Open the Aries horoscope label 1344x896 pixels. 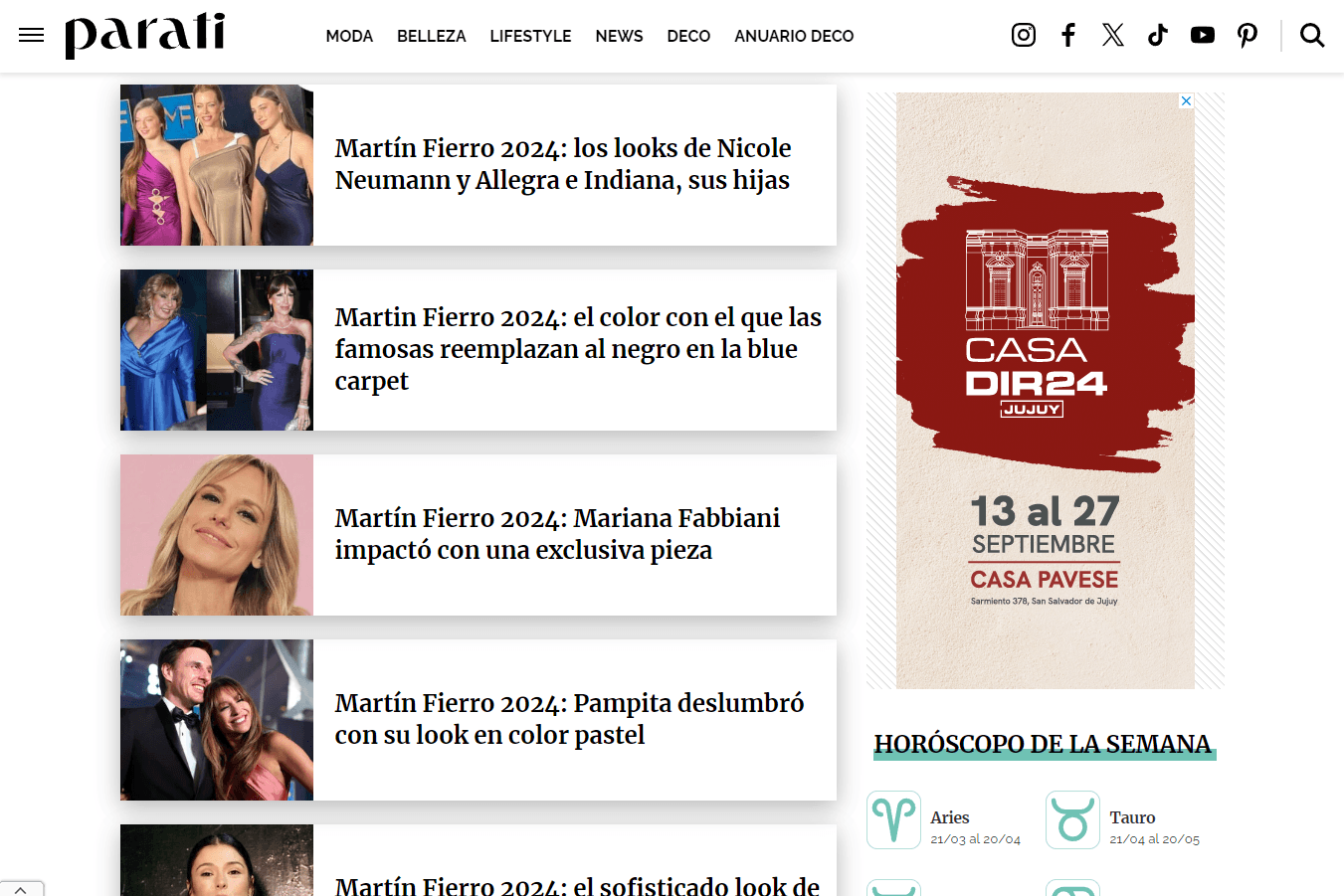[x=950, y=817]
